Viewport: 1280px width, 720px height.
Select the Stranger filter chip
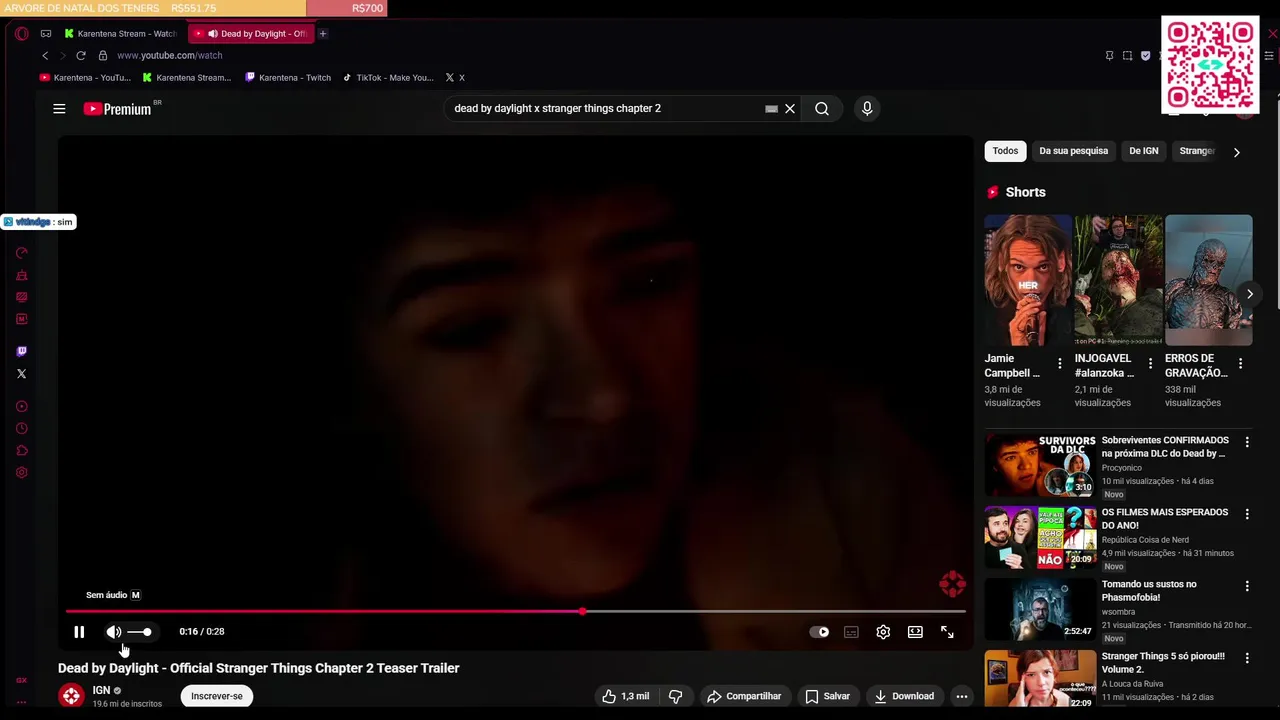[1196, 151]
